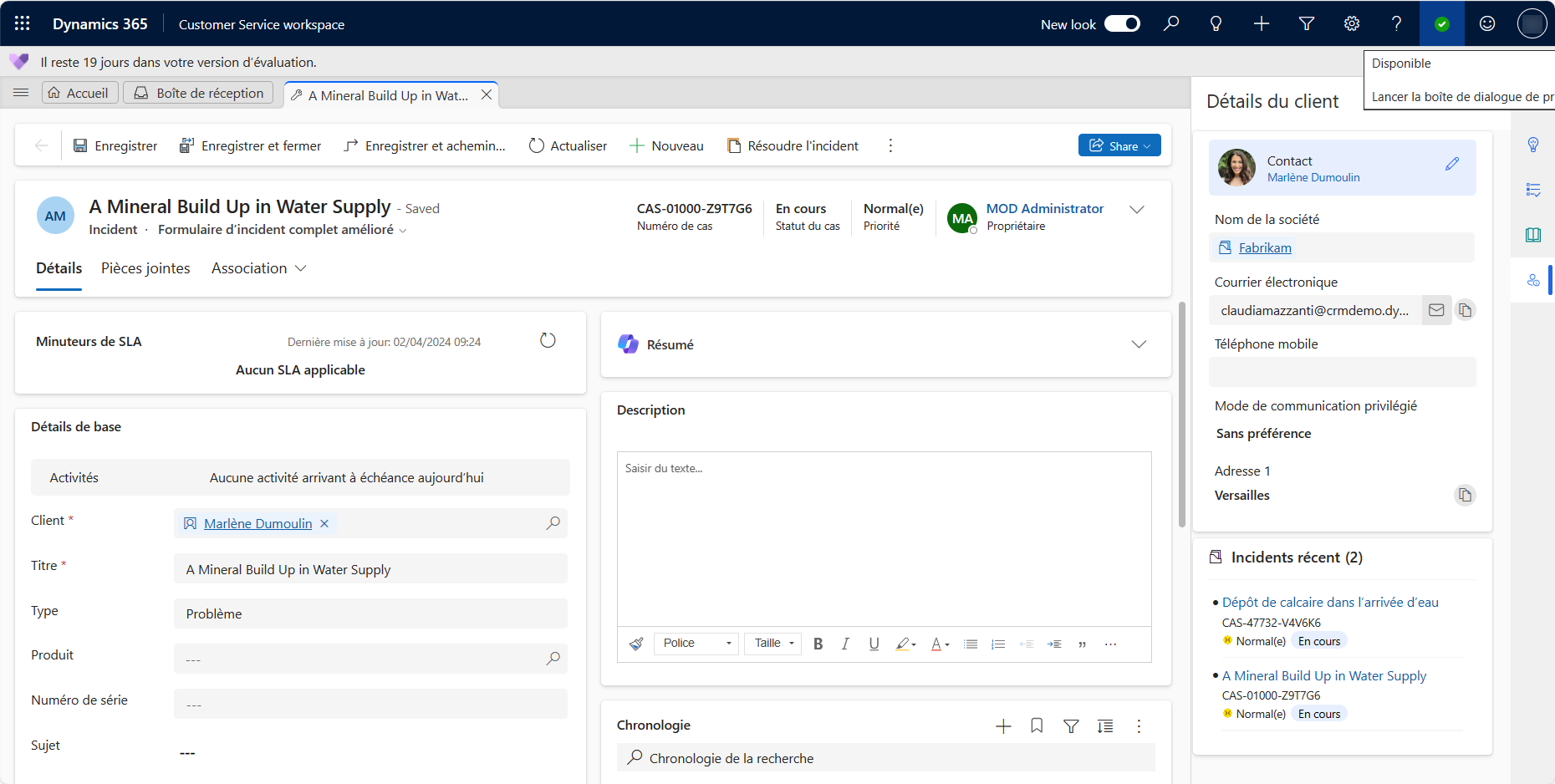This screenshot has height=784, width=1555.
Task: Click the Numéro de série field
Action: coord(370,704)
